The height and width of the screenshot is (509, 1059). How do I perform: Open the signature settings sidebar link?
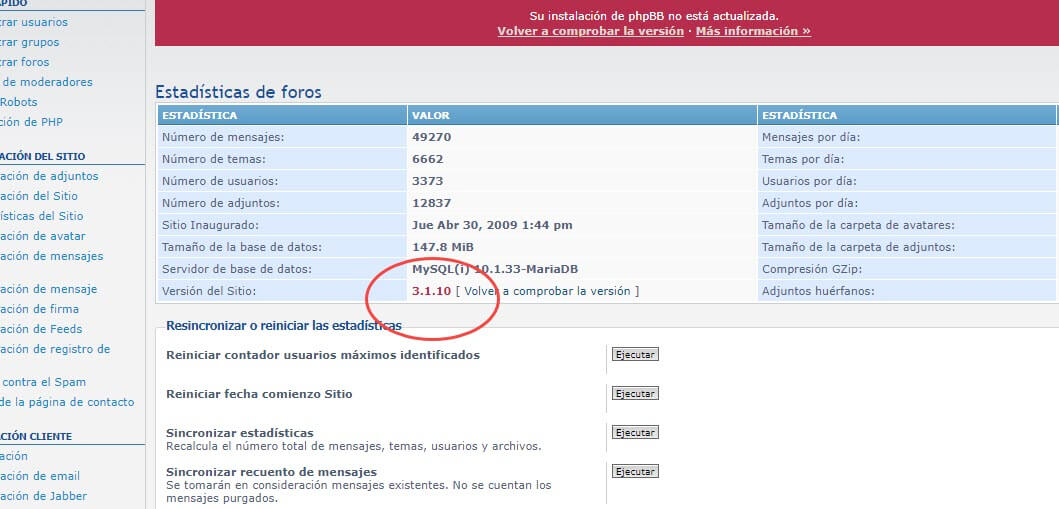(x=40, y=309)
